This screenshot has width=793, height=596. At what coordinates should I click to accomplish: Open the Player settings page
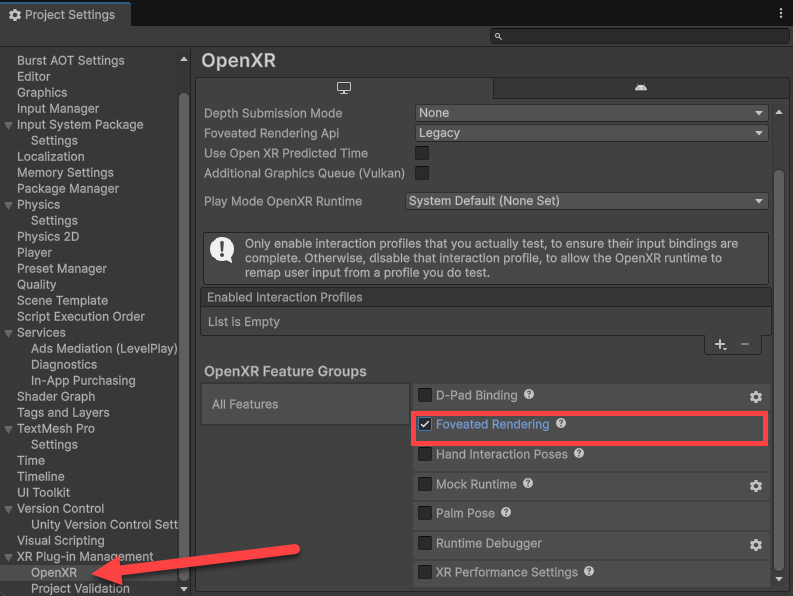[34, 252]
